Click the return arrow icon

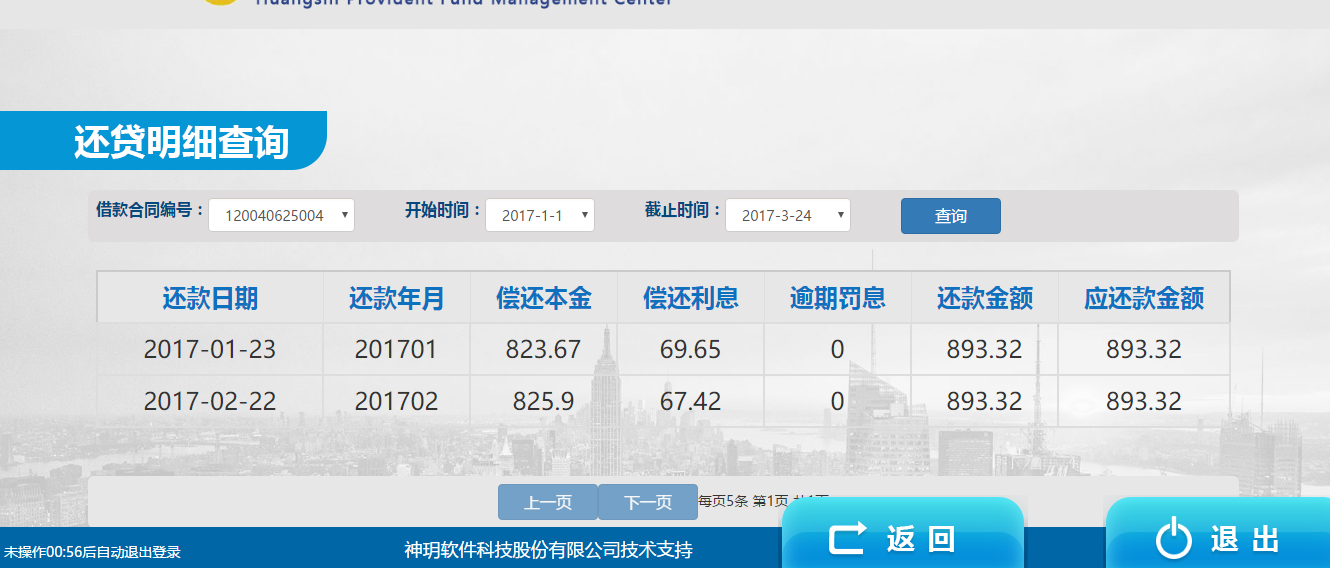coord(847,539)
